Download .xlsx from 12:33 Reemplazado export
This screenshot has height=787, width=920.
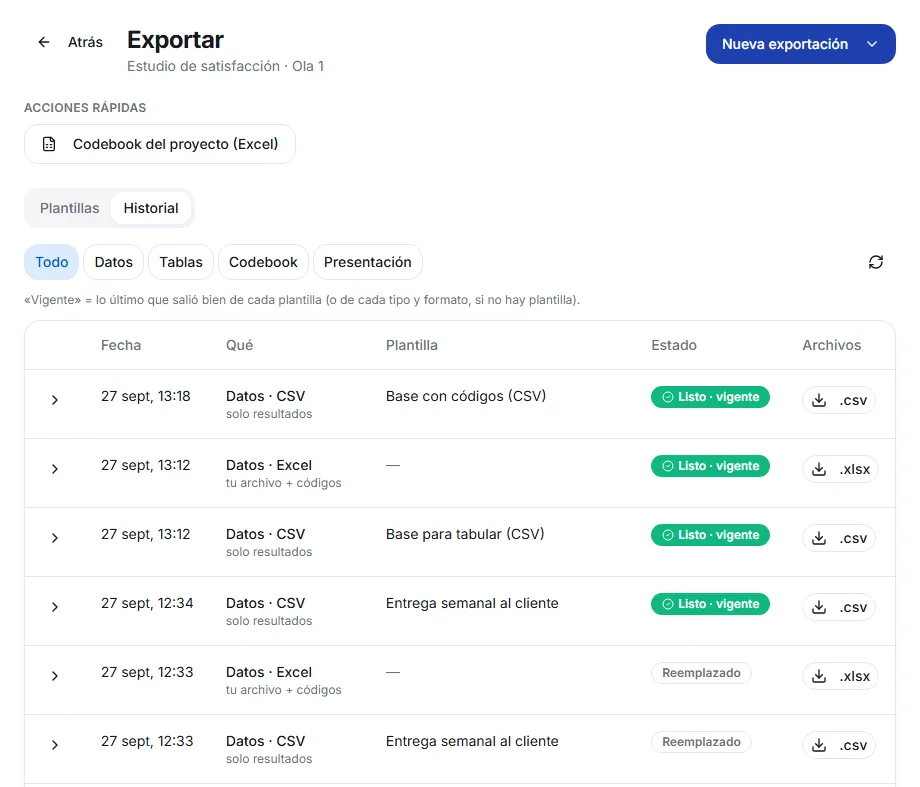840,676
